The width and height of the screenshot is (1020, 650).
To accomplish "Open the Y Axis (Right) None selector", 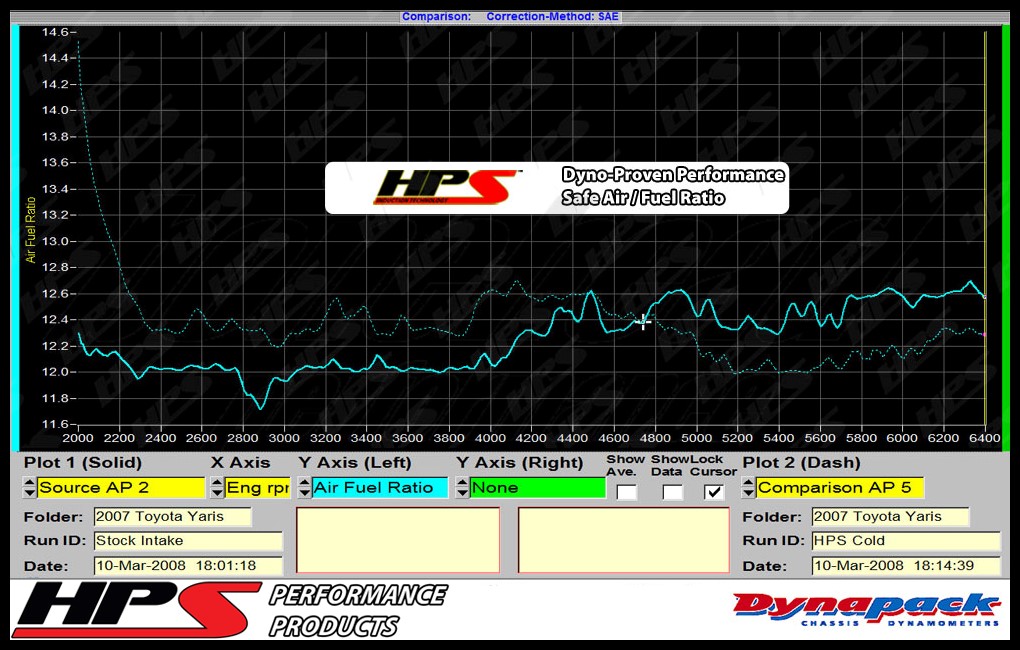I will pos(537,487).
